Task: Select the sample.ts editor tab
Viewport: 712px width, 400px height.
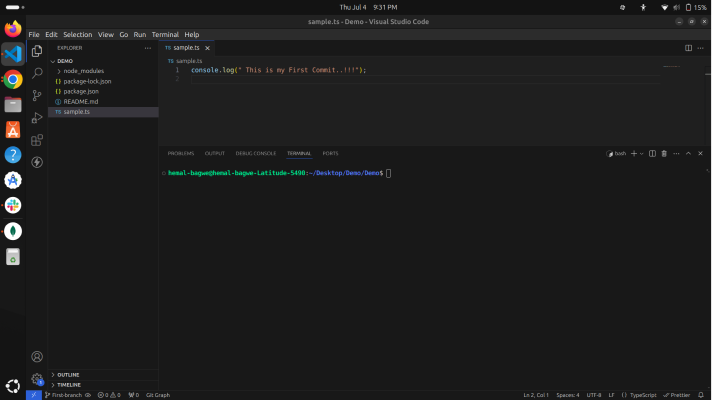Action: (x=187, y=48)
